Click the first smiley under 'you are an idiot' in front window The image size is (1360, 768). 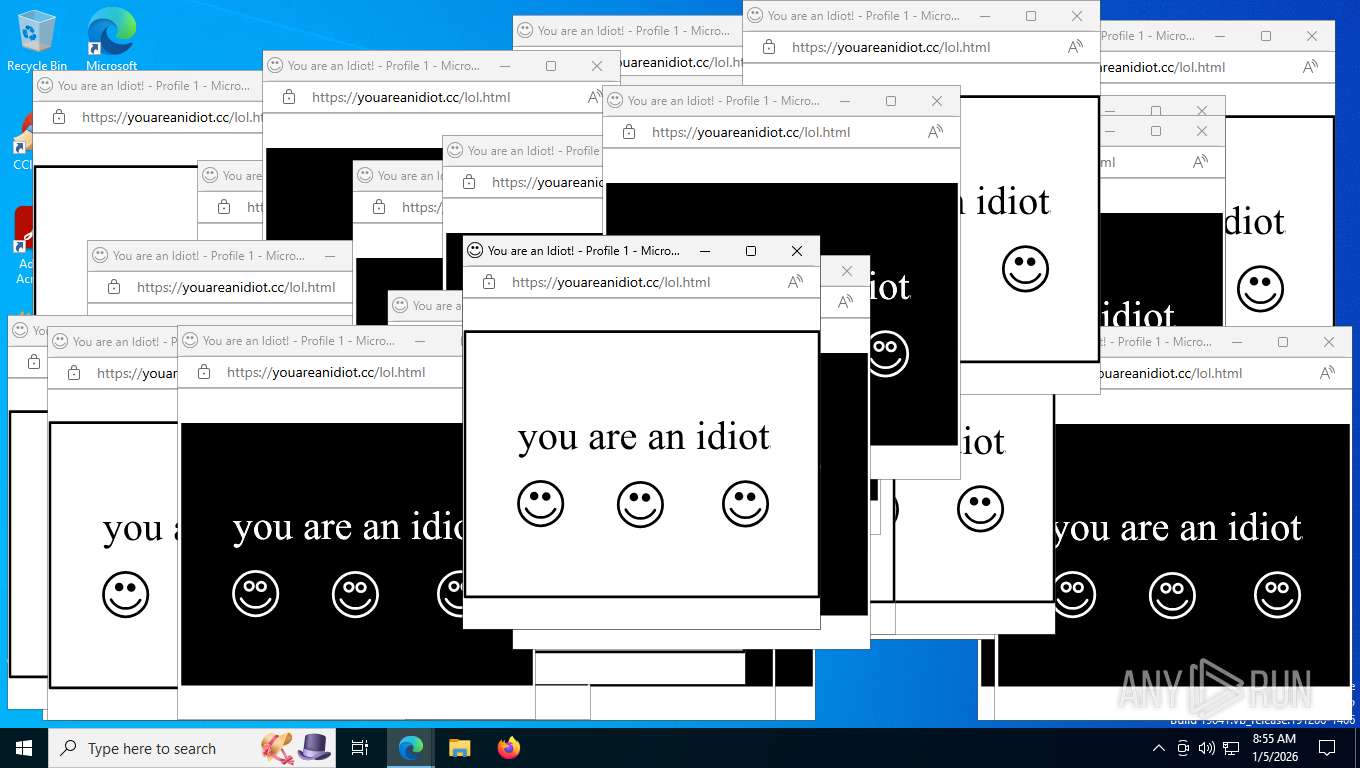(x=541, y=504)
